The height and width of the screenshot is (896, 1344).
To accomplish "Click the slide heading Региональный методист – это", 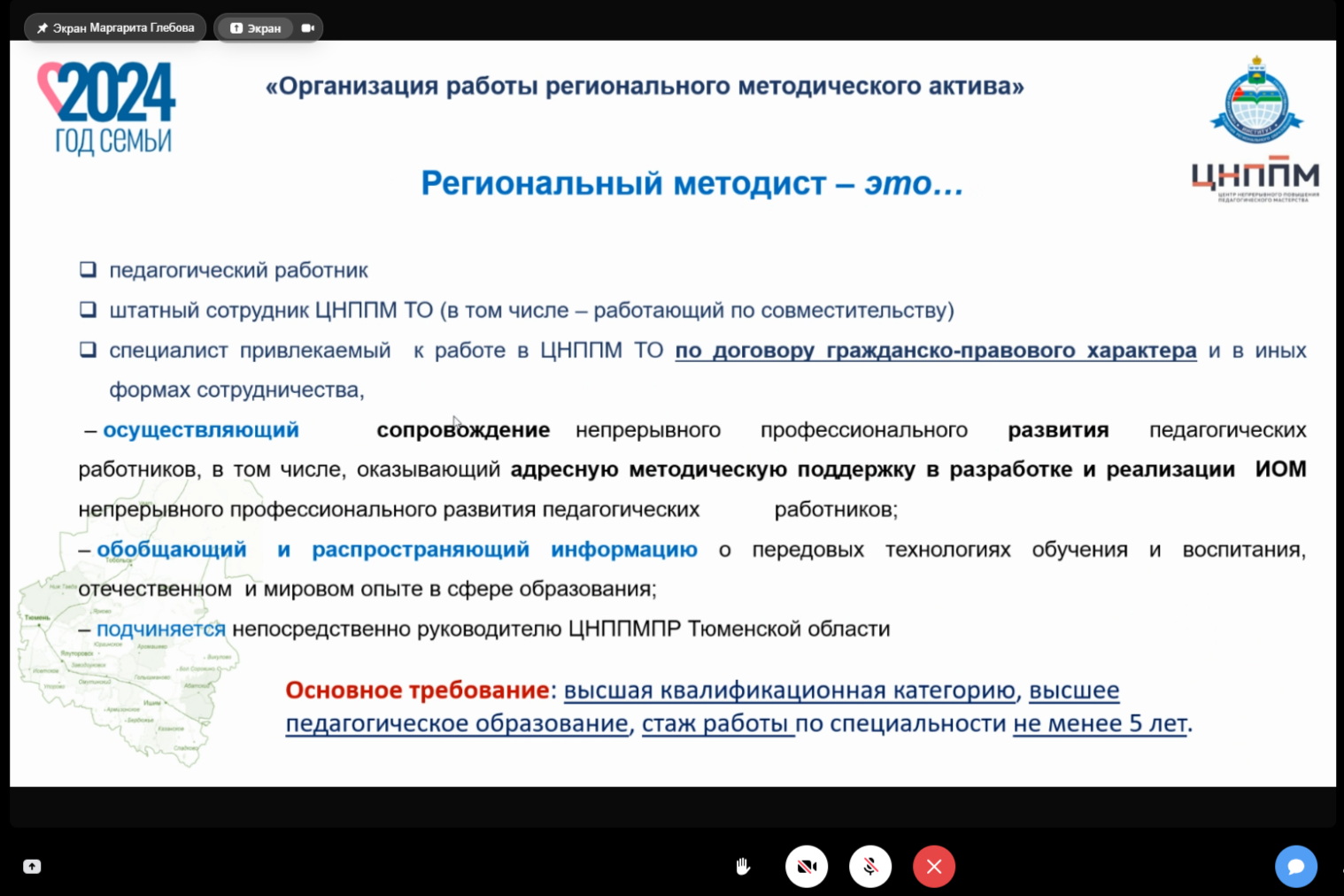I will click(x=691, y=183).
